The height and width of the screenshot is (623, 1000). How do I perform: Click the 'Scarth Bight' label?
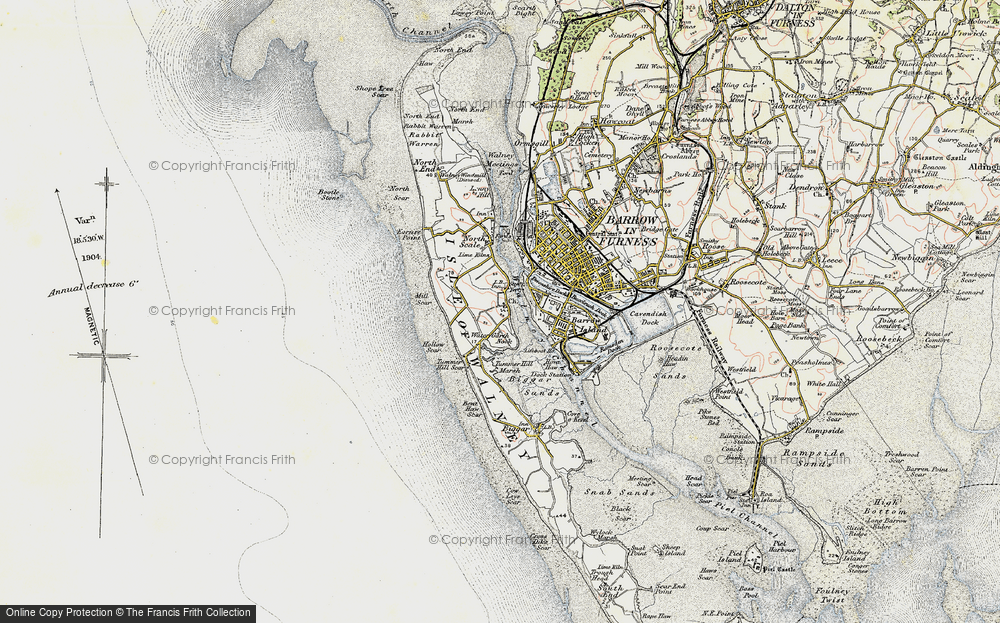click(524, 8)
